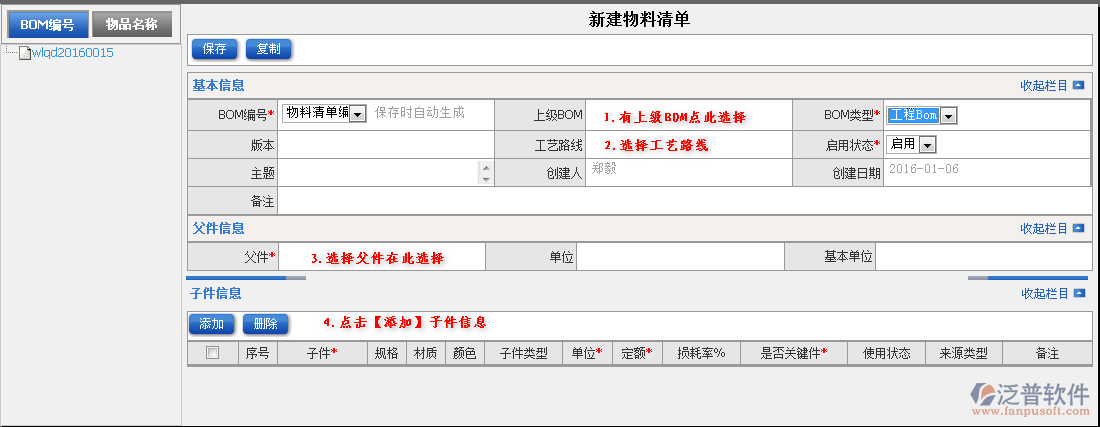Screen dimensions: 1100x427
Task: Click the 删除 button
Action: [265, 324]
